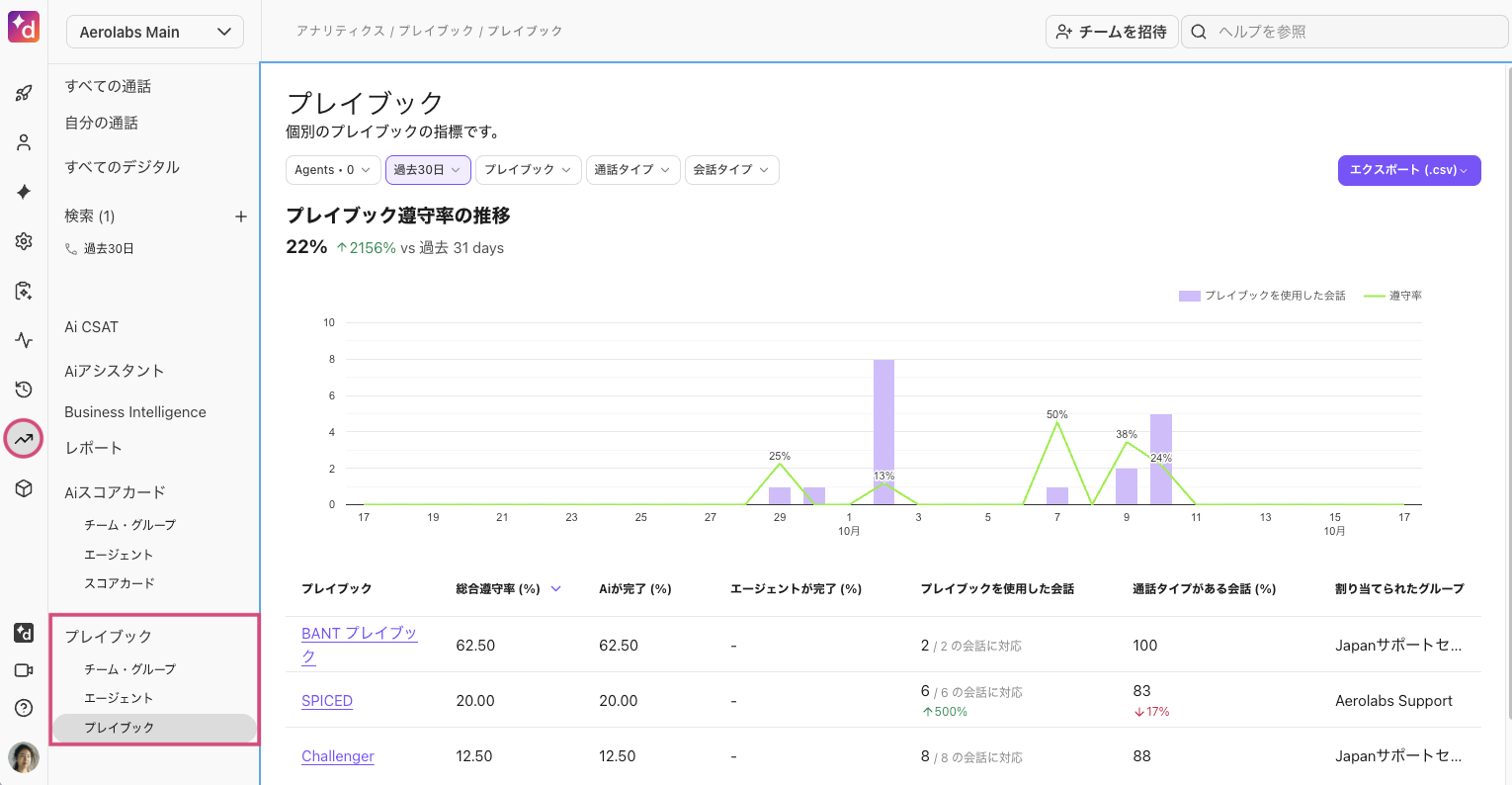Screen dimensions: 1512x785
Task: Open the person contacts icon
Action: click(x=24, y=142)
